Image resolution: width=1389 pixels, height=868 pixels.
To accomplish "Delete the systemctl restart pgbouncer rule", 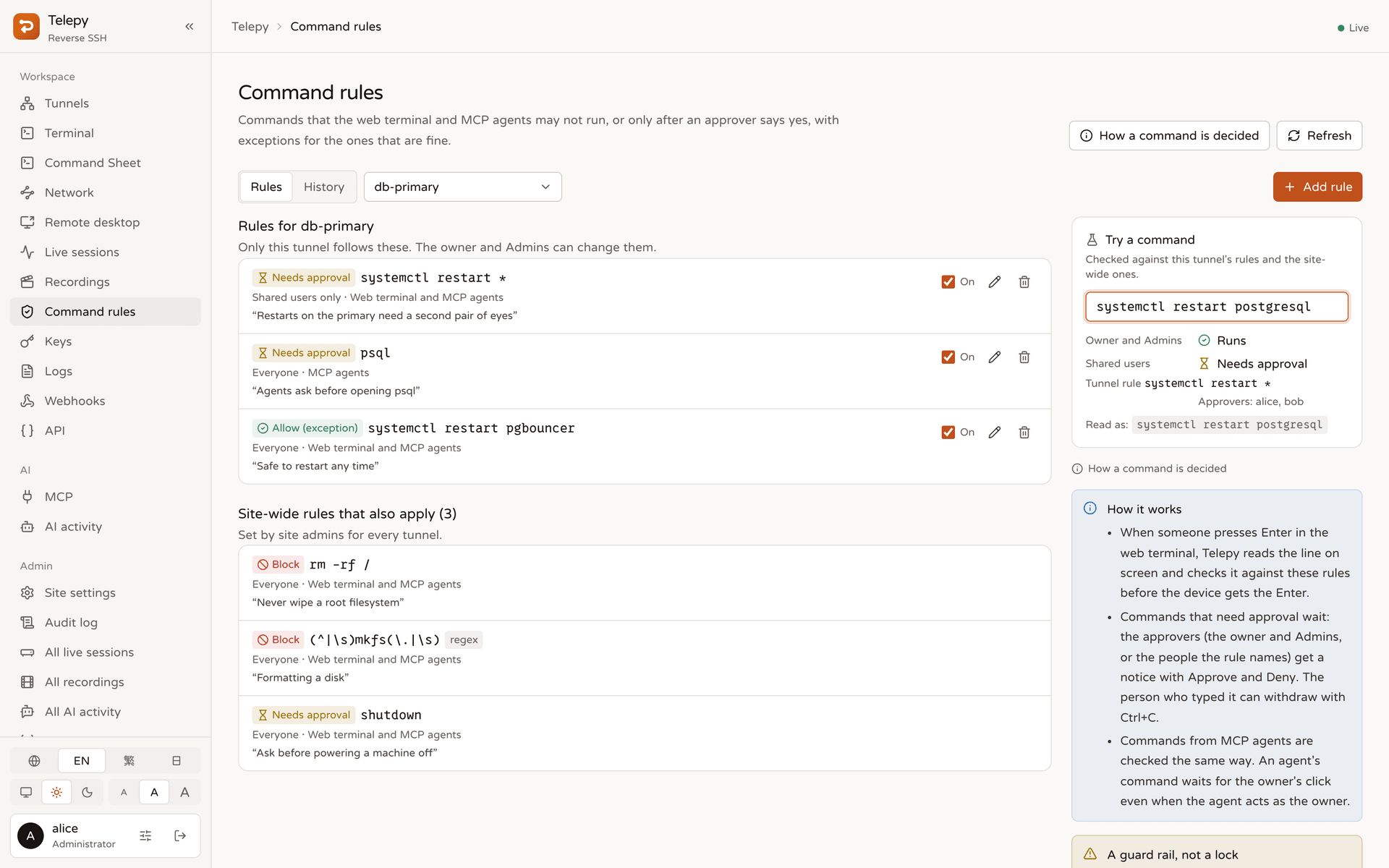I will click(x=1024, y=433).
